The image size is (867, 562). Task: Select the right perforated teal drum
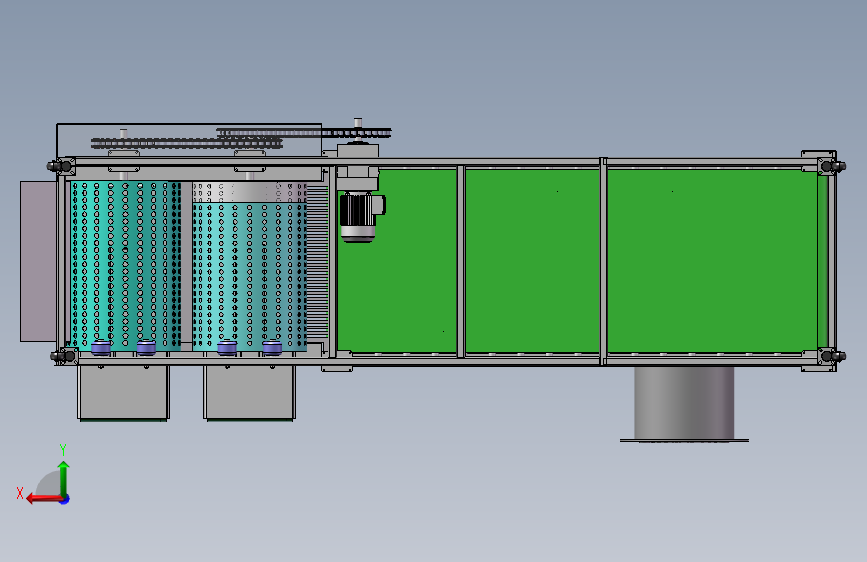(249, 267)
